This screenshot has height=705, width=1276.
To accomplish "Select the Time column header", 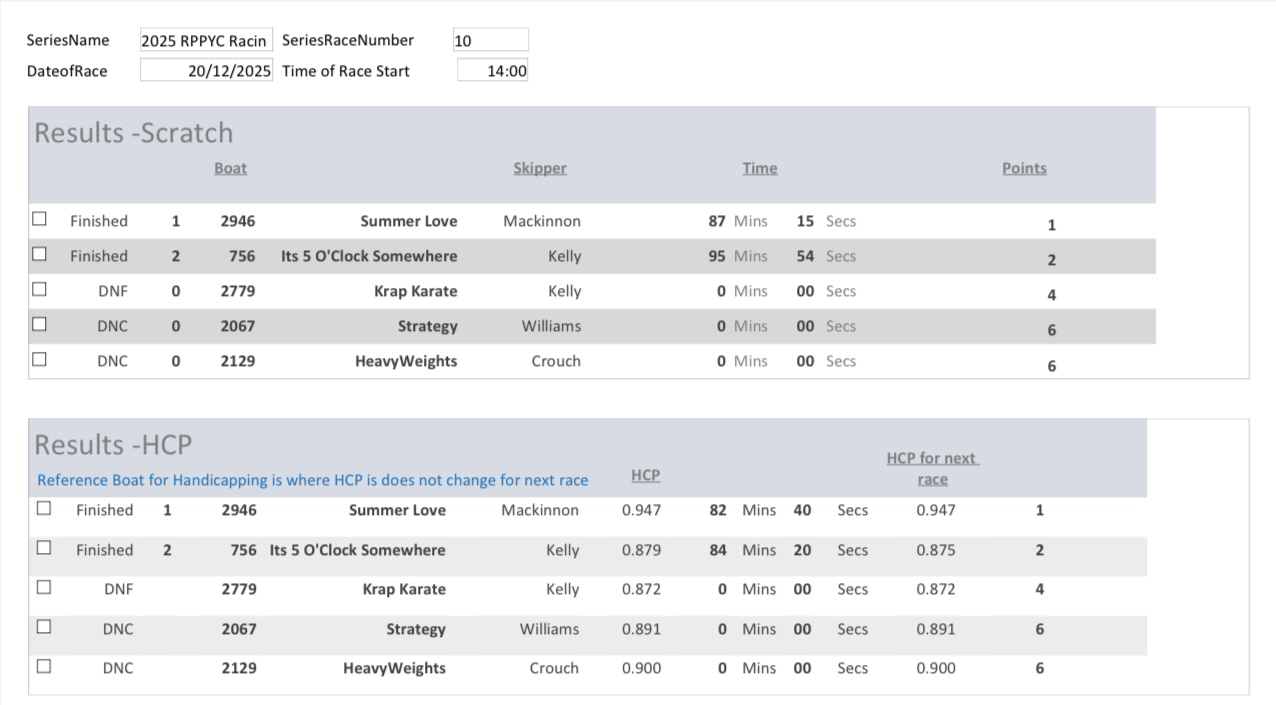I will click(x=759, y=168).
